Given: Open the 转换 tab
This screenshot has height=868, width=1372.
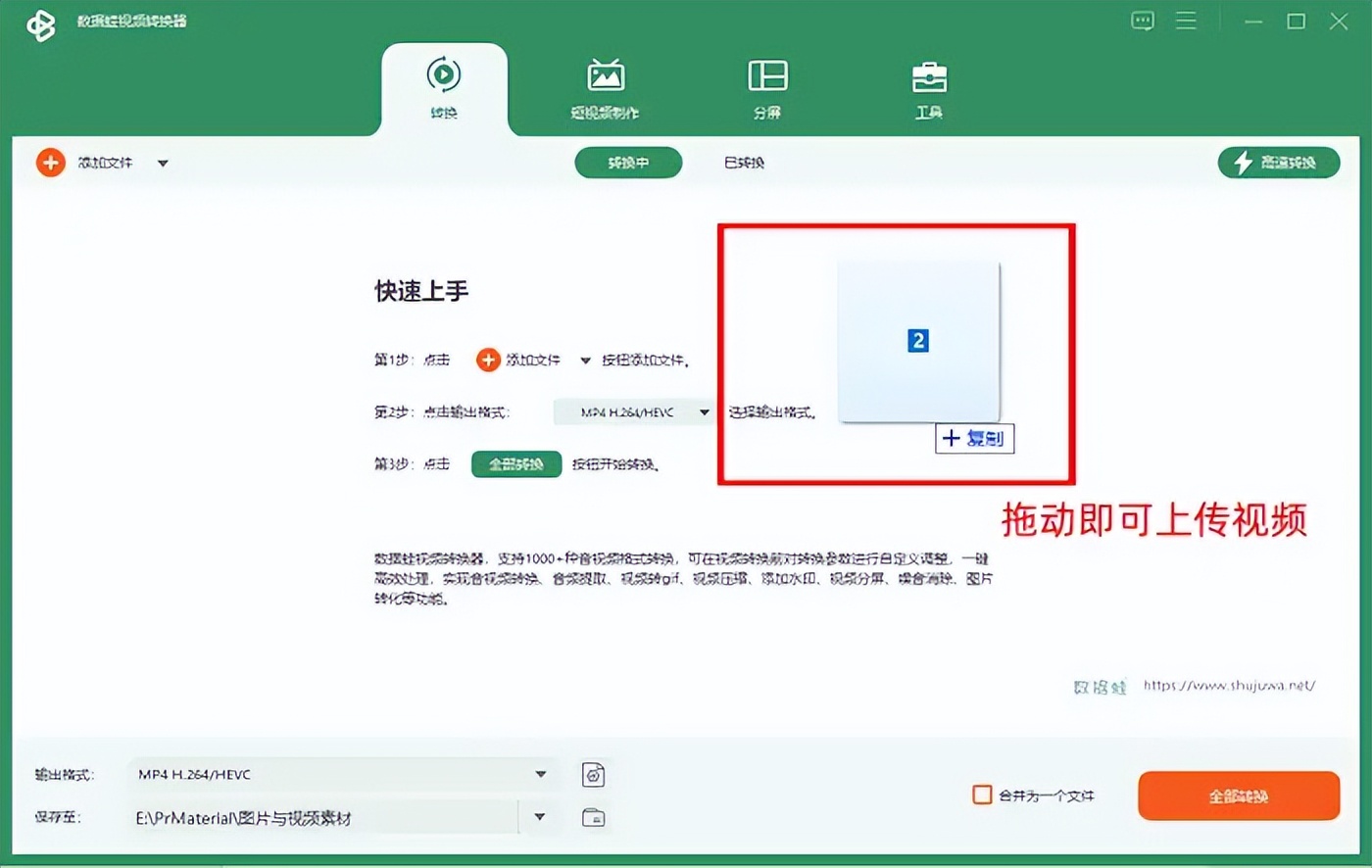Looking at the screenshot, I should [444, 88].
